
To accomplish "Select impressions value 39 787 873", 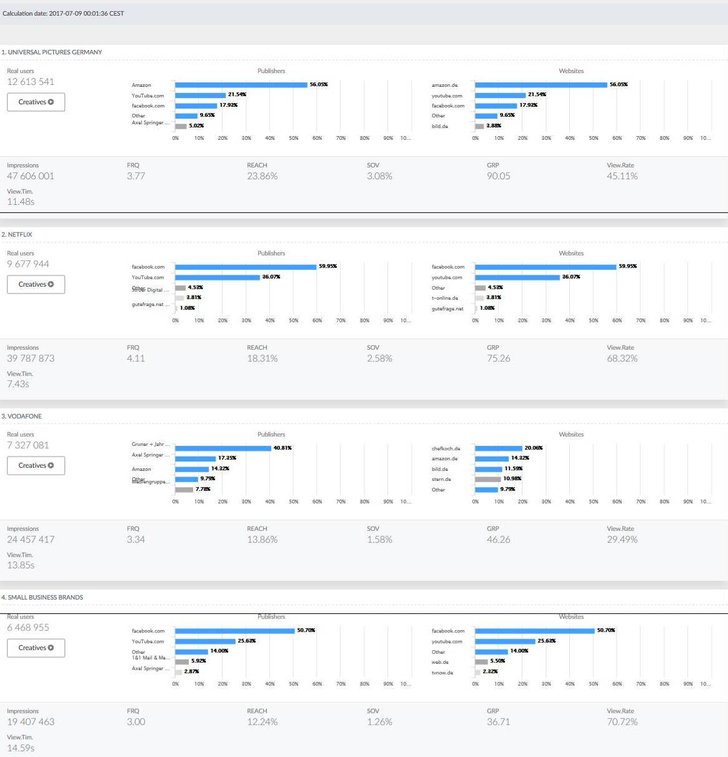I will [x=30, y=359].
